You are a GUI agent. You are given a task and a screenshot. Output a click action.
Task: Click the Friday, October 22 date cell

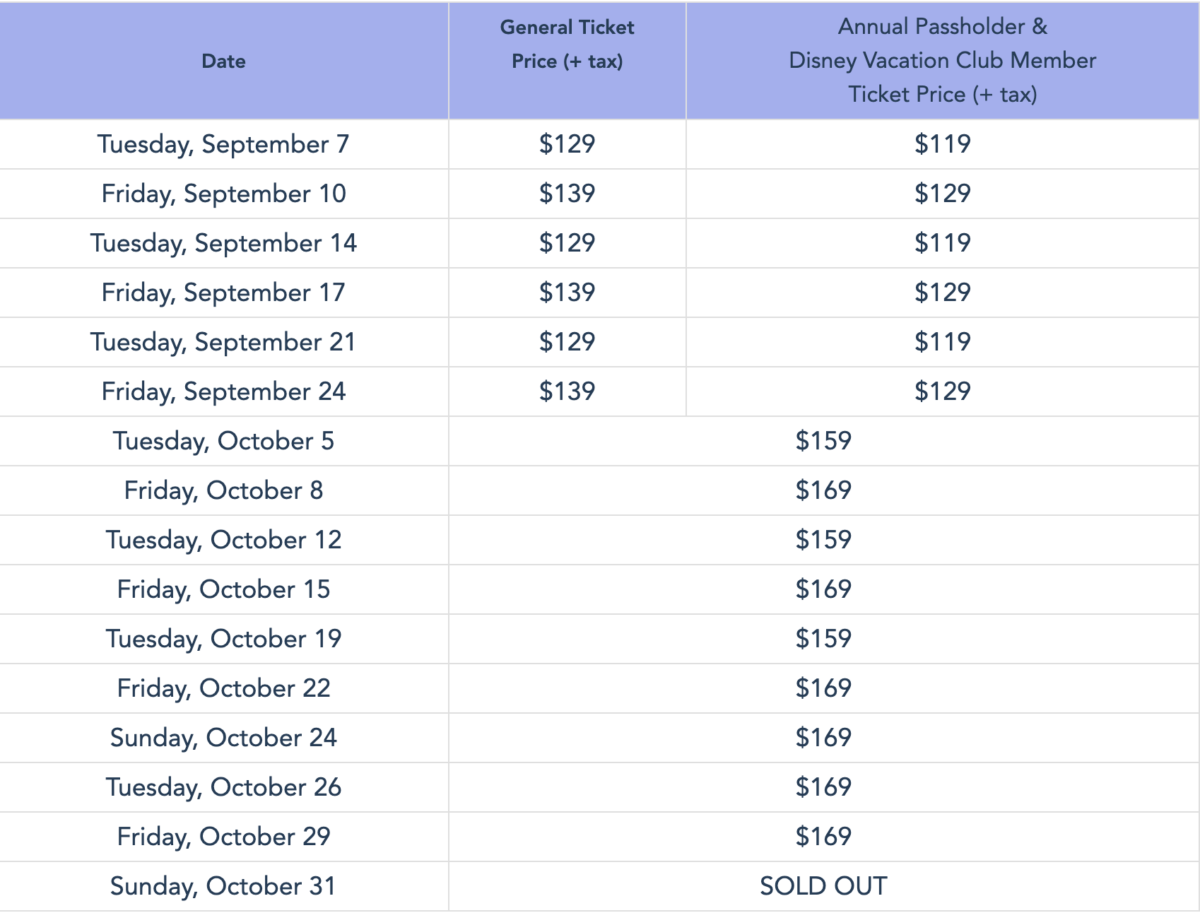coord(223,688)
